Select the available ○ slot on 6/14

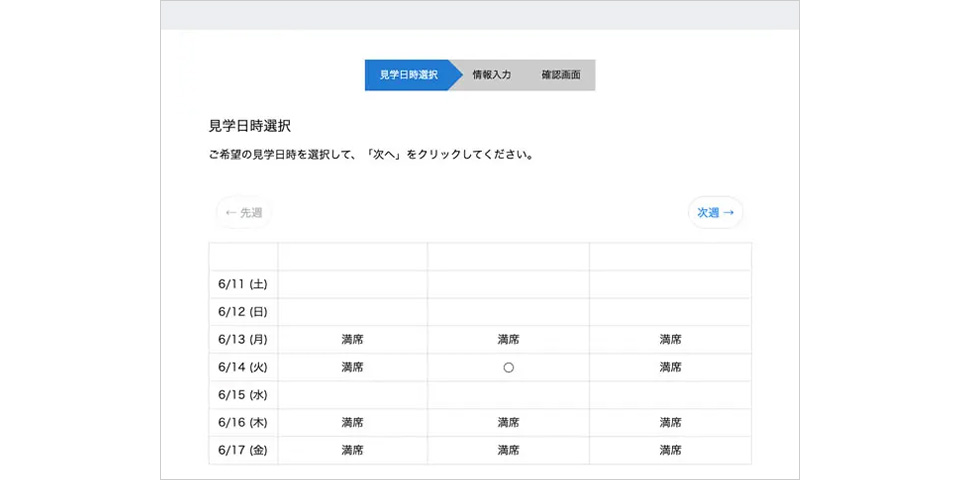pyautogui.click(x=508, y=367)
